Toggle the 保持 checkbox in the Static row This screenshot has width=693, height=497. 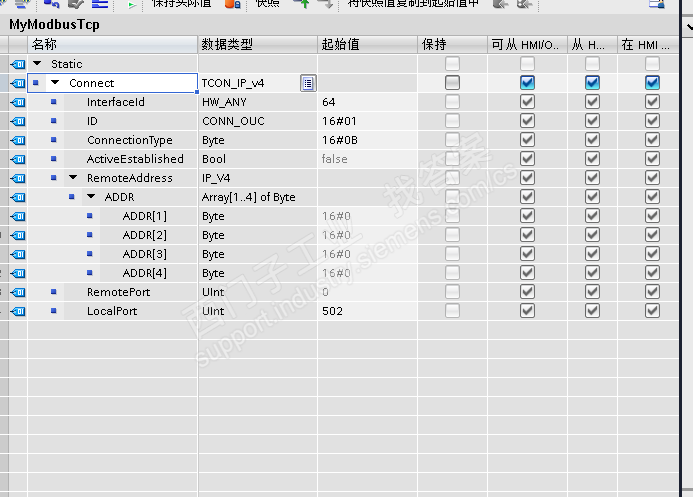coord(452,64)
